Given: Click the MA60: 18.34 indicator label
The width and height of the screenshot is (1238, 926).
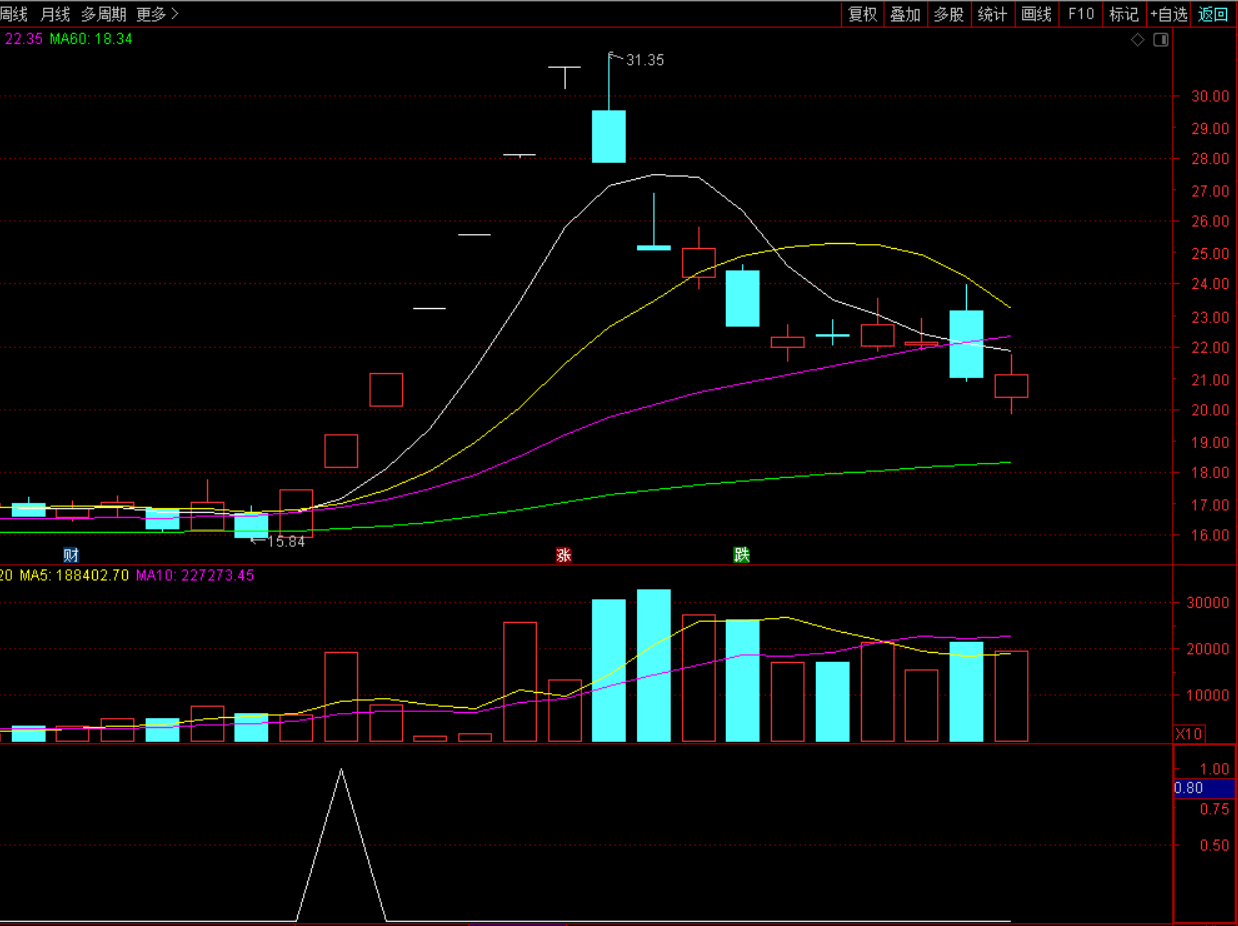Looking at the screenshot, I should (91, 39).
